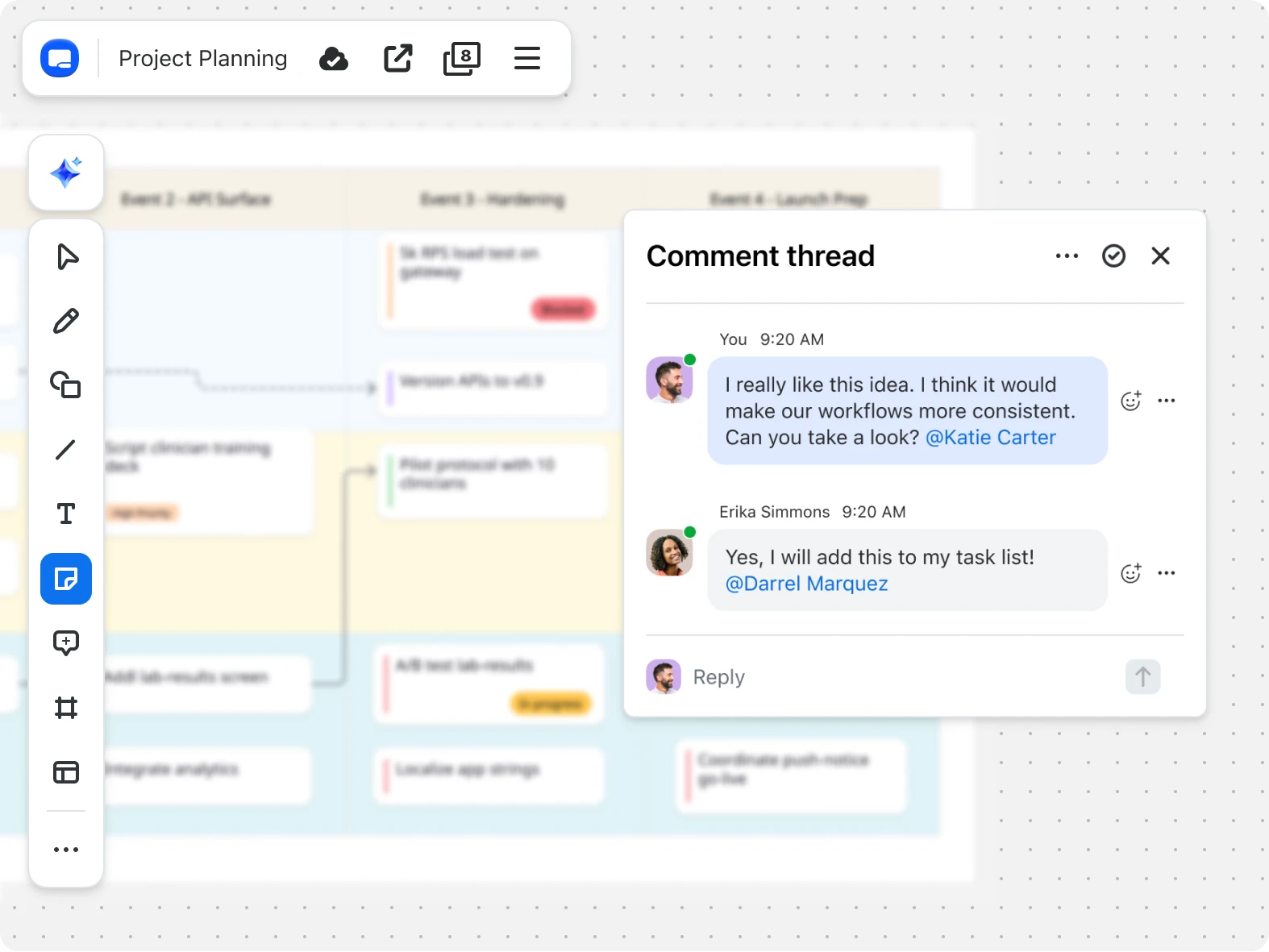Open the hamburger main menu

tap(527, 58)
